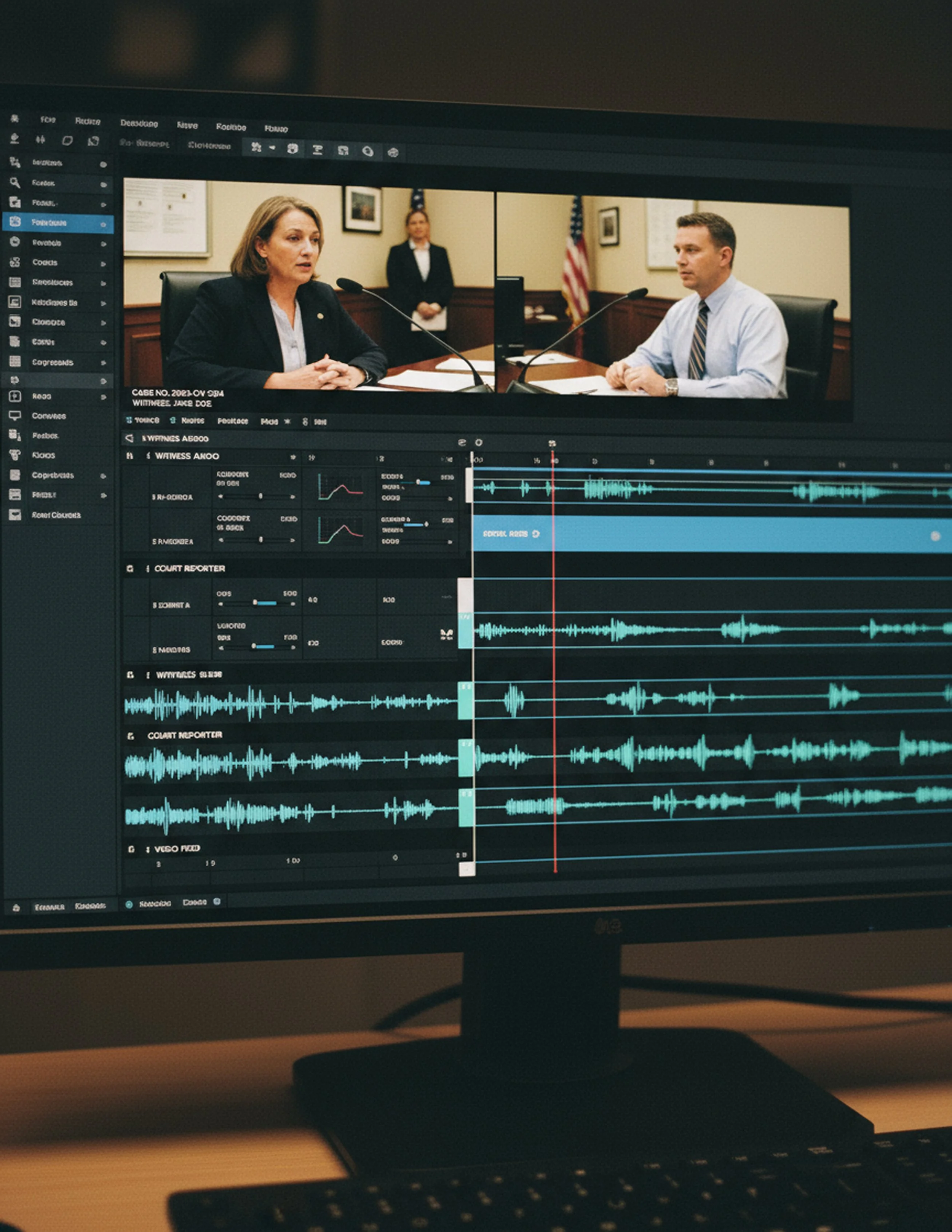Expand the arrow next to the Rooo sidebar item
Viewport: 952px width, 1232px height.
pos(103,398)
